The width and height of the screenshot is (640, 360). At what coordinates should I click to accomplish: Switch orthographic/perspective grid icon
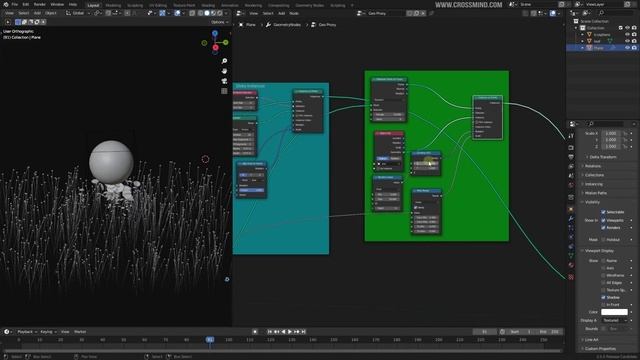[x=224, y=91]
